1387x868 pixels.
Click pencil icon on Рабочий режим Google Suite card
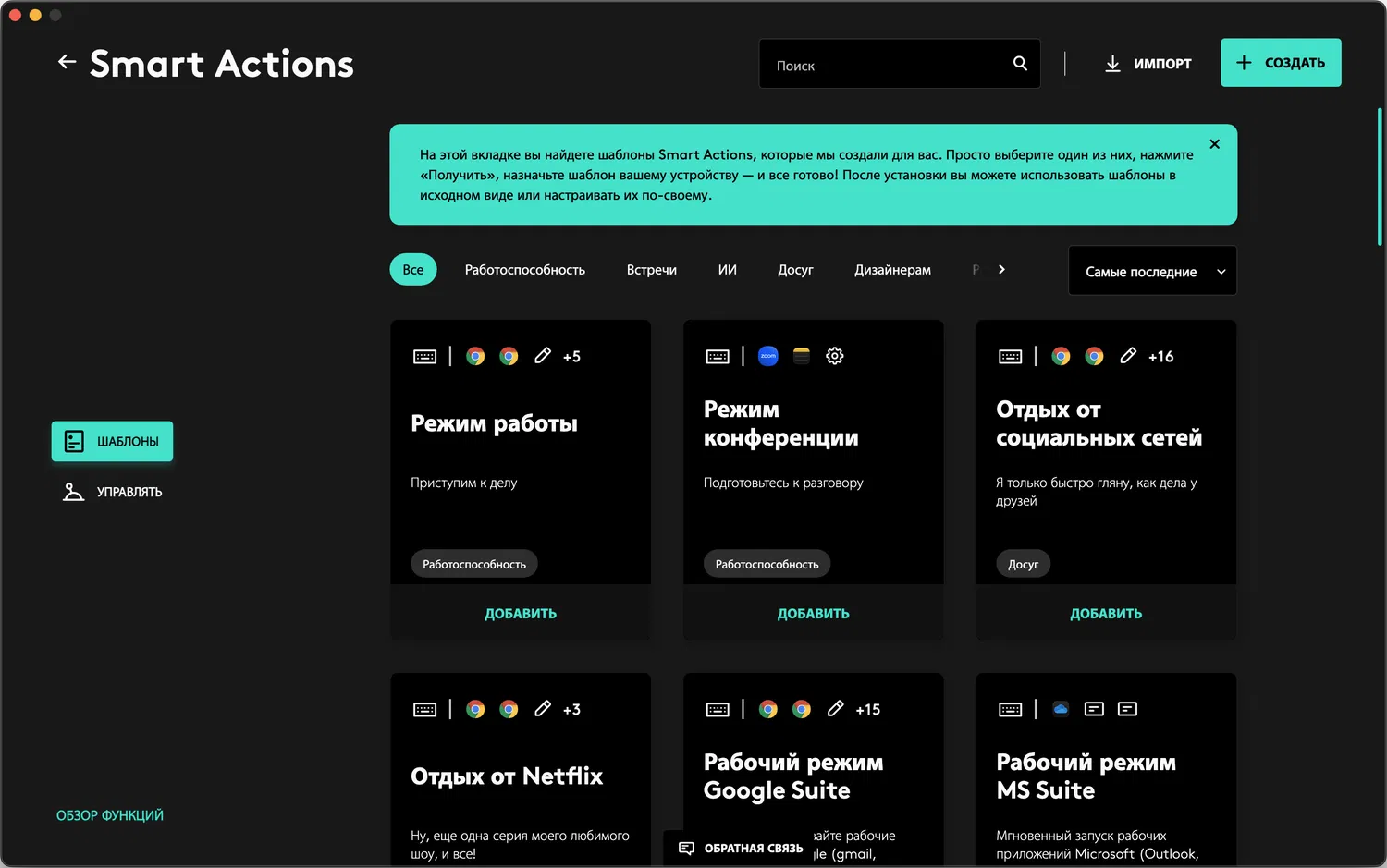(x=835, y=709)
